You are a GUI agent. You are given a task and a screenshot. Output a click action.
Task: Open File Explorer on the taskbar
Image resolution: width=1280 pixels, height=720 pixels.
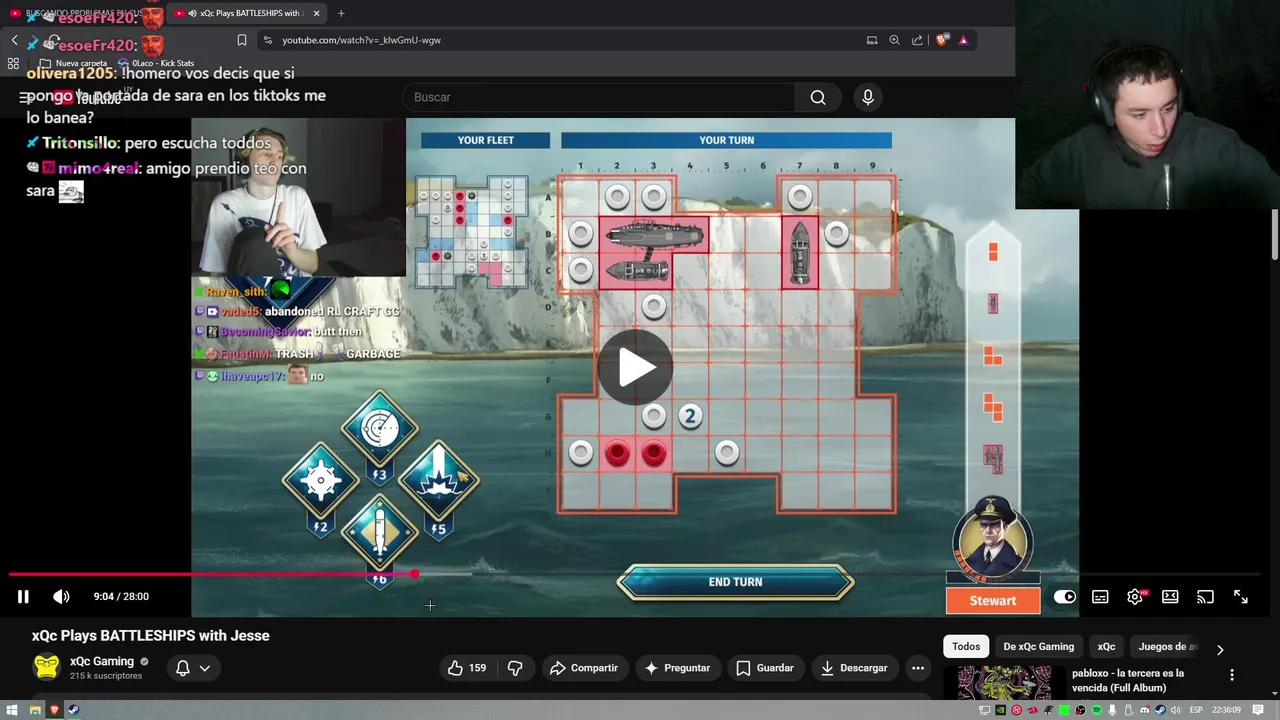[x=35, y=710]
